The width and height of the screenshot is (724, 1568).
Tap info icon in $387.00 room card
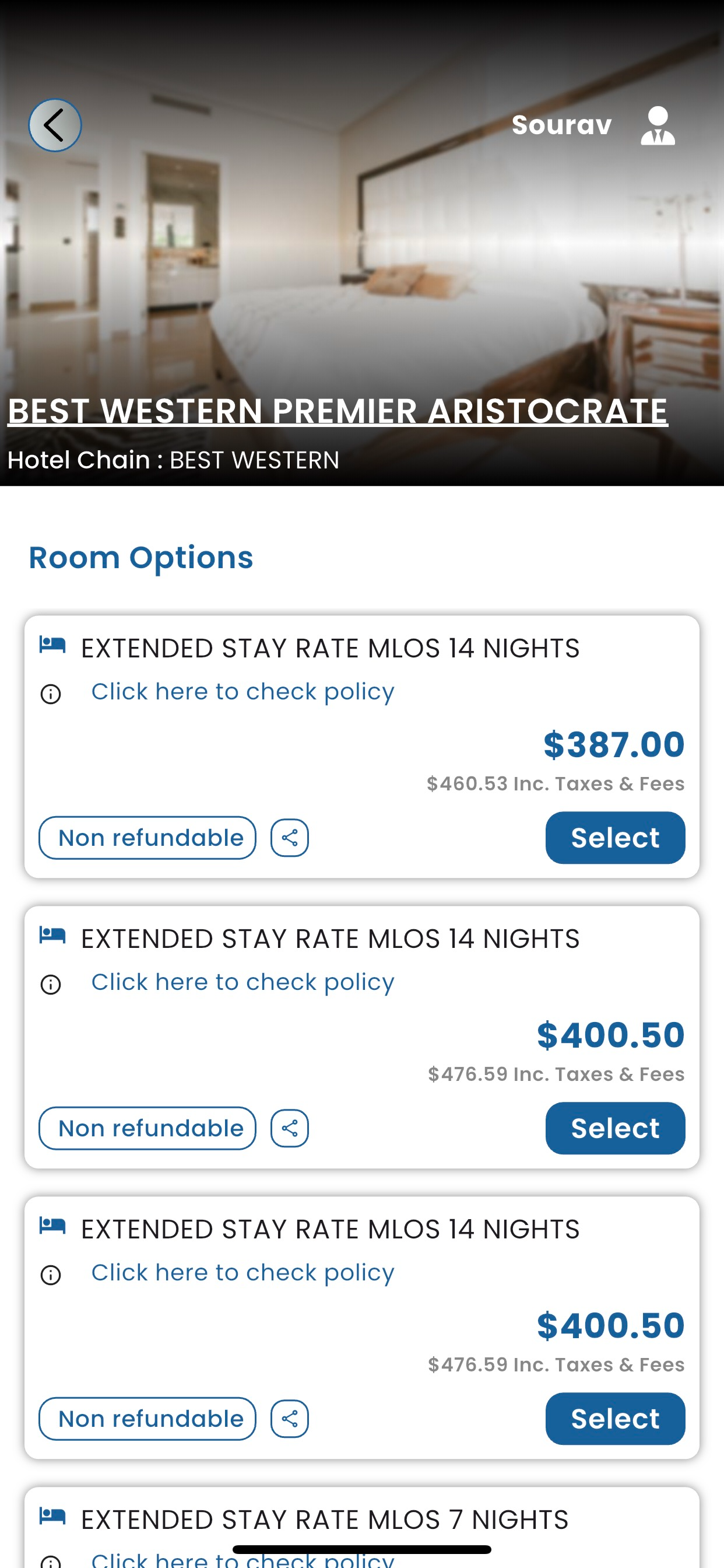[x=51, y=694]
